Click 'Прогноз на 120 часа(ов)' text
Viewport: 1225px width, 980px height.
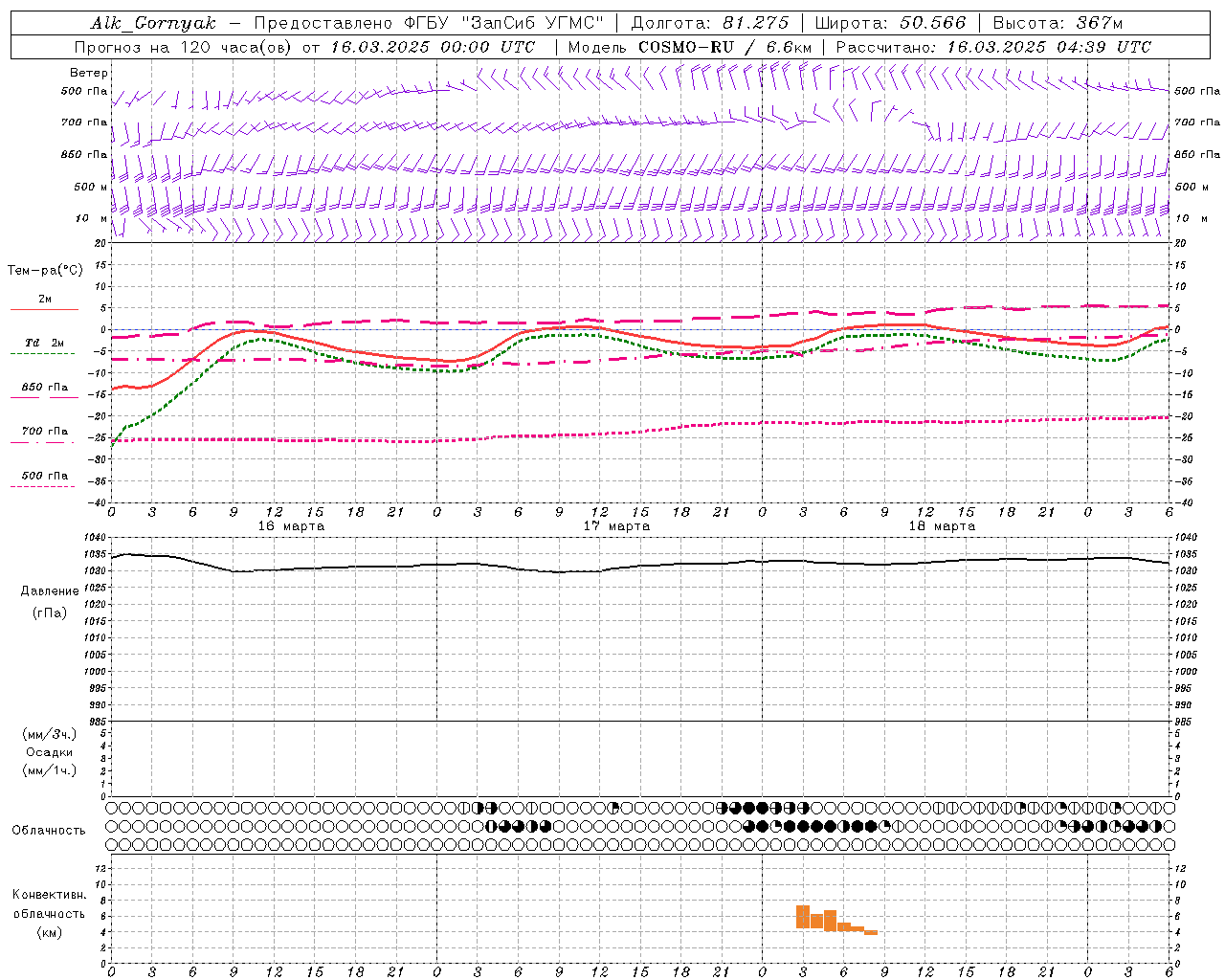coord(185,47)
